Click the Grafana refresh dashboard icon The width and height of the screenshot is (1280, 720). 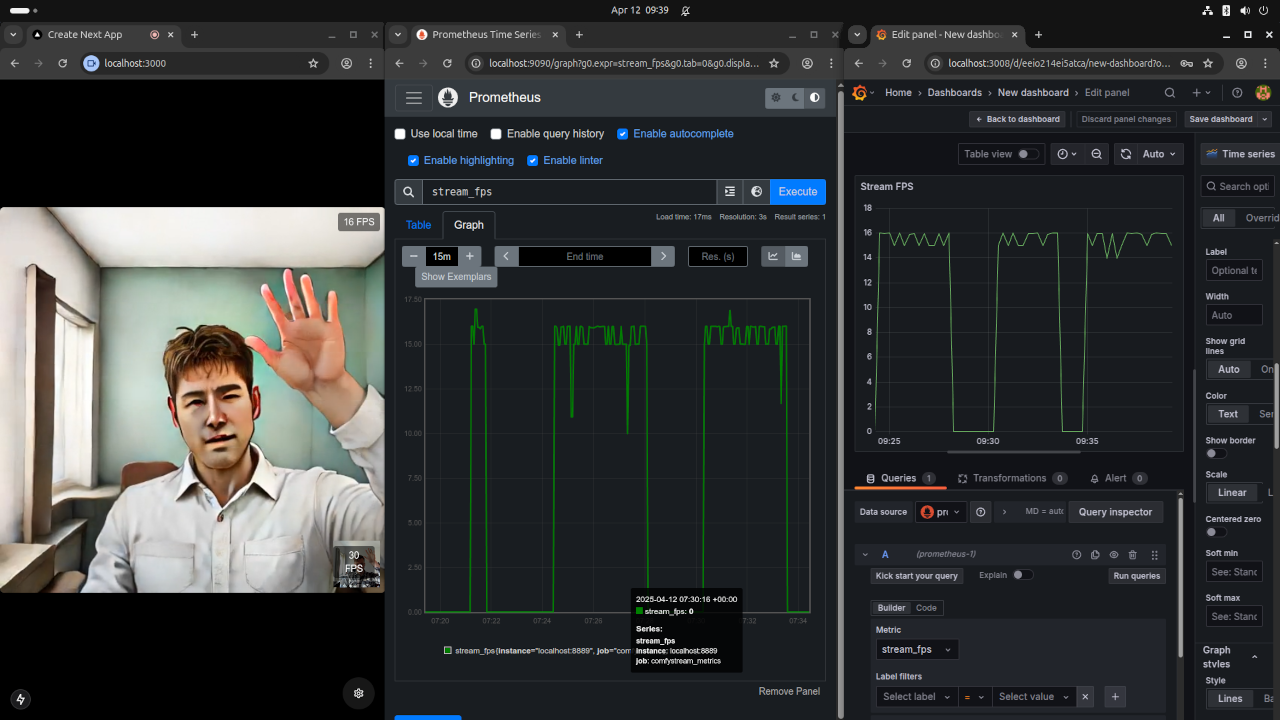click(x=1126, y=154)
